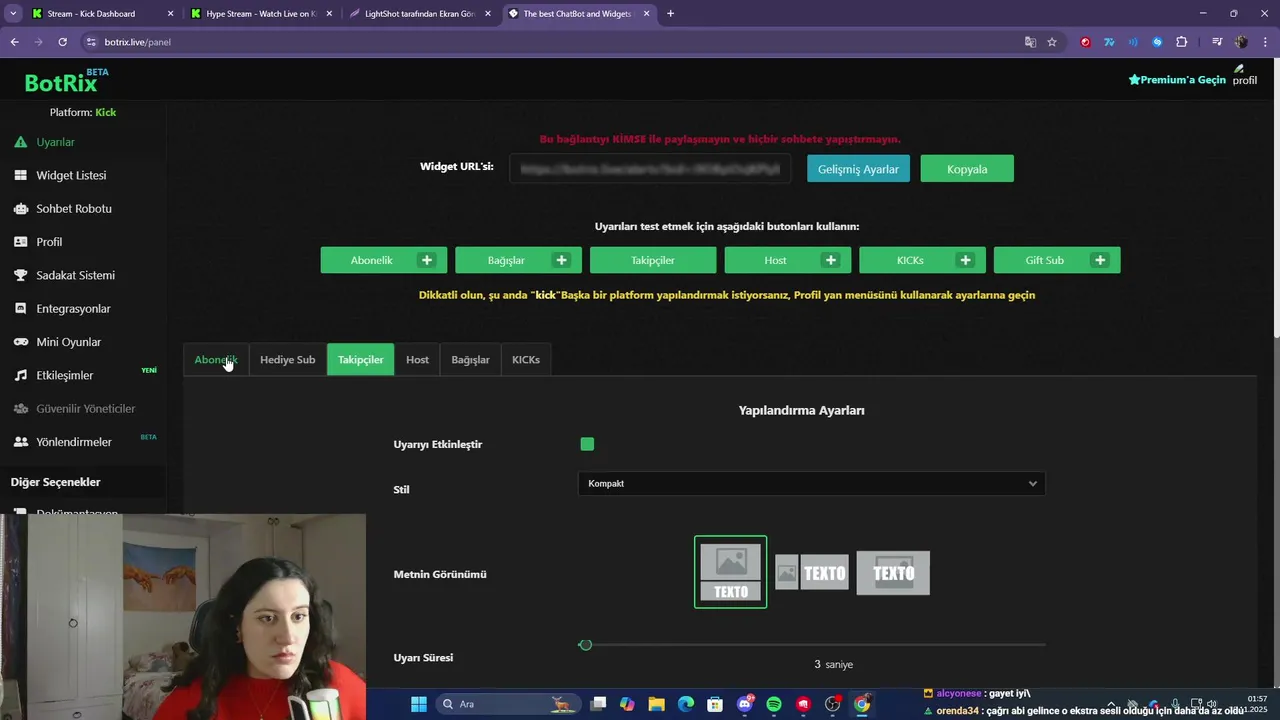This screenshot has width=1280, height=720.
Task: Switch to the Host tab
Action: 418,359
